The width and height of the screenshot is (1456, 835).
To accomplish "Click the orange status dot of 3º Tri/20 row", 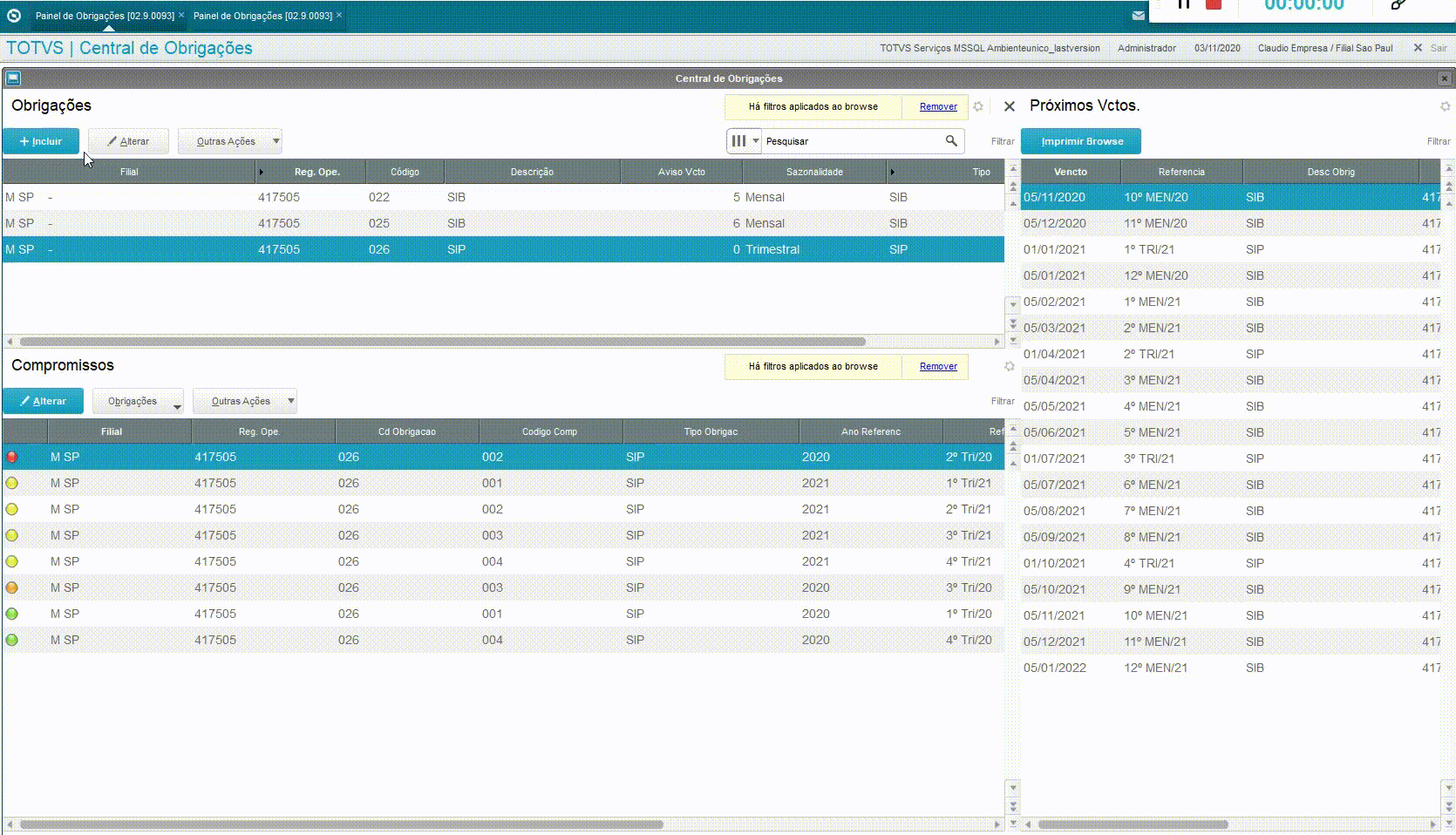I will [x=12, y=587].
